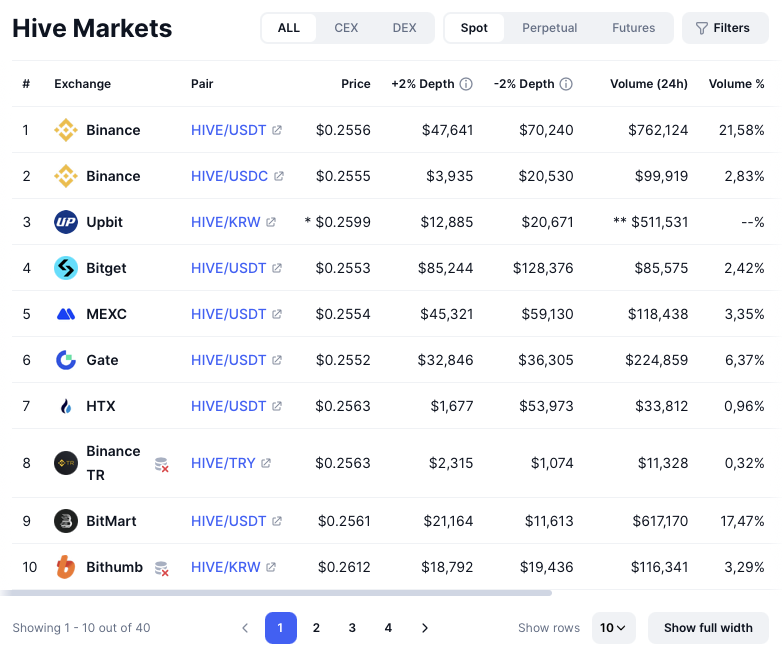This screenshot has width=782, height=657.
Task: Click the HTX flame logo icon
Action: point(66,406)
